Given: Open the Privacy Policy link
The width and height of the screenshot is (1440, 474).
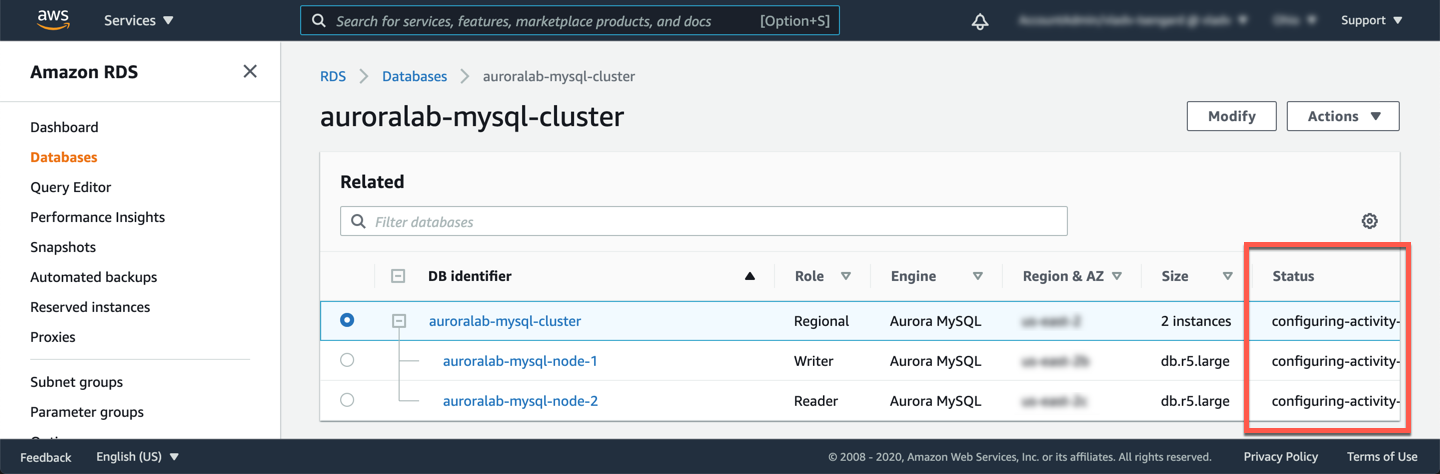Looking at the screenshot, I should tap(1281, 457).
